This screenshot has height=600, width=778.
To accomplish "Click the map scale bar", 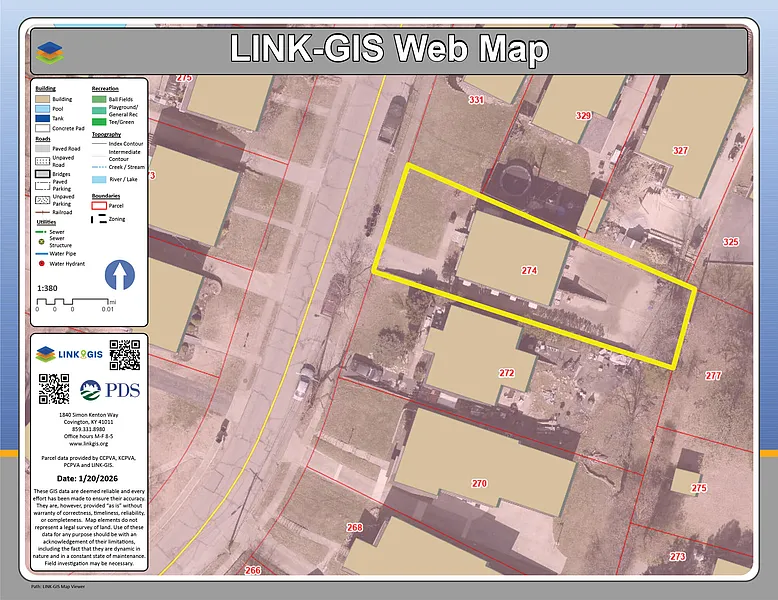I will (x=76, y=305).
